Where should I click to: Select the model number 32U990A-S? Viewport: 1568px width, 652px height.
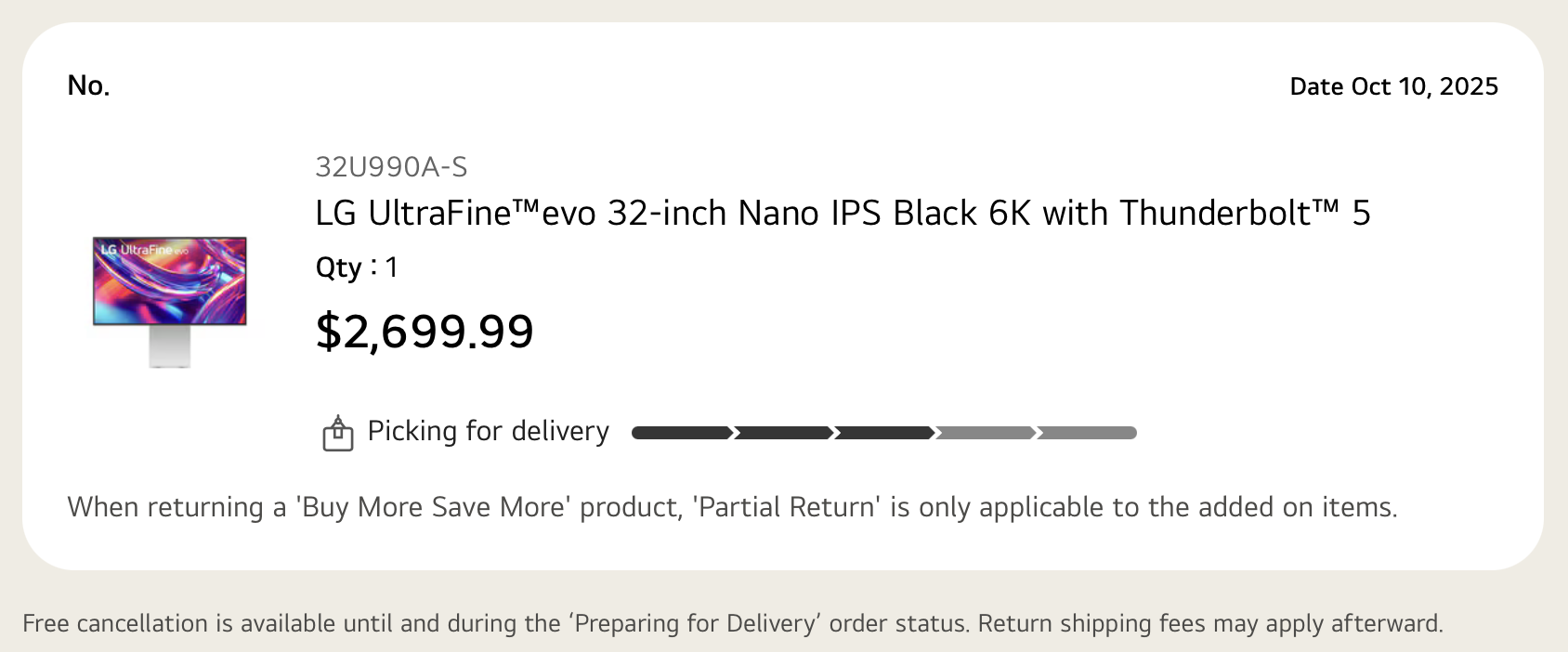391,167
